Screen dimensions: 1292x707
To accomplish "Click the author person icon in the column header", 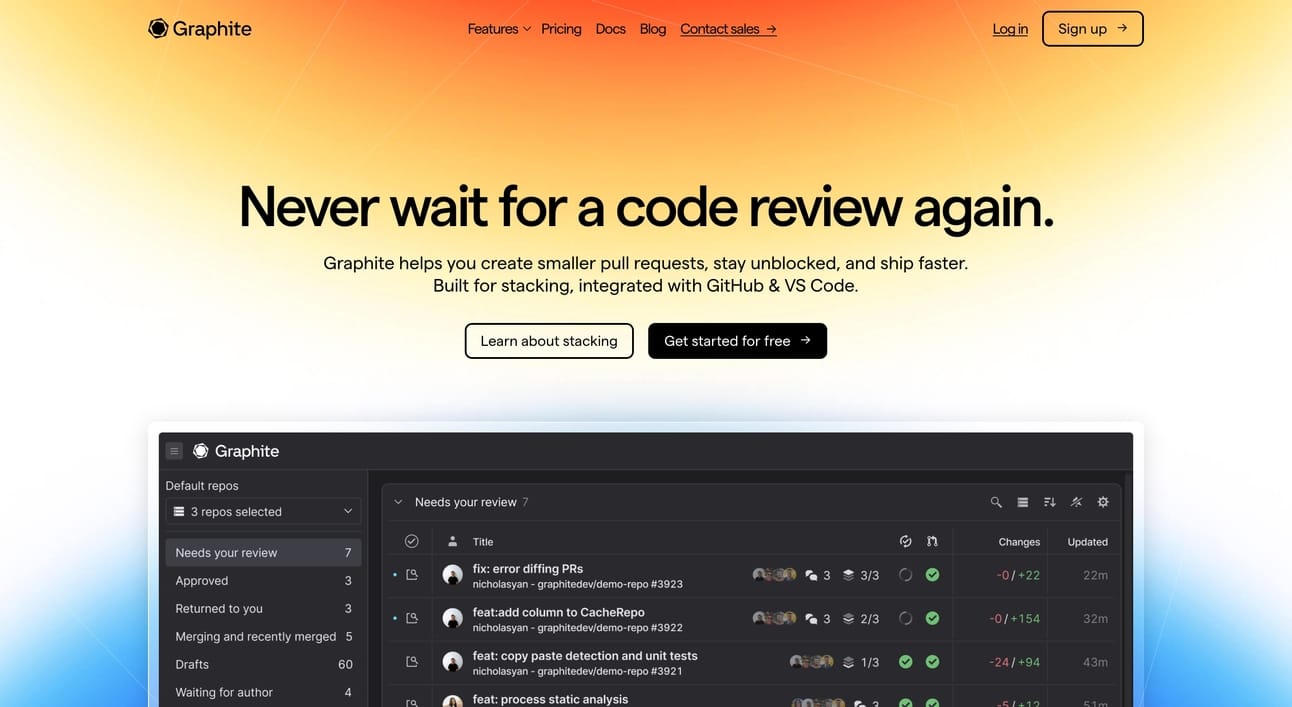I will coord(452,541).
